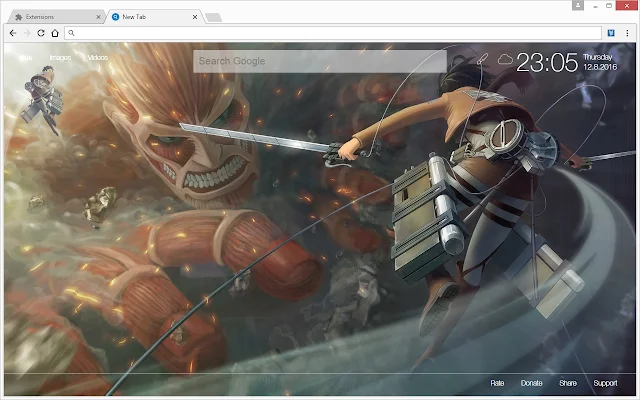Image resolution: width=640 pixels, height=400 pixels.
Task: Switch to the Extensions tab
Action: point(57,17)
